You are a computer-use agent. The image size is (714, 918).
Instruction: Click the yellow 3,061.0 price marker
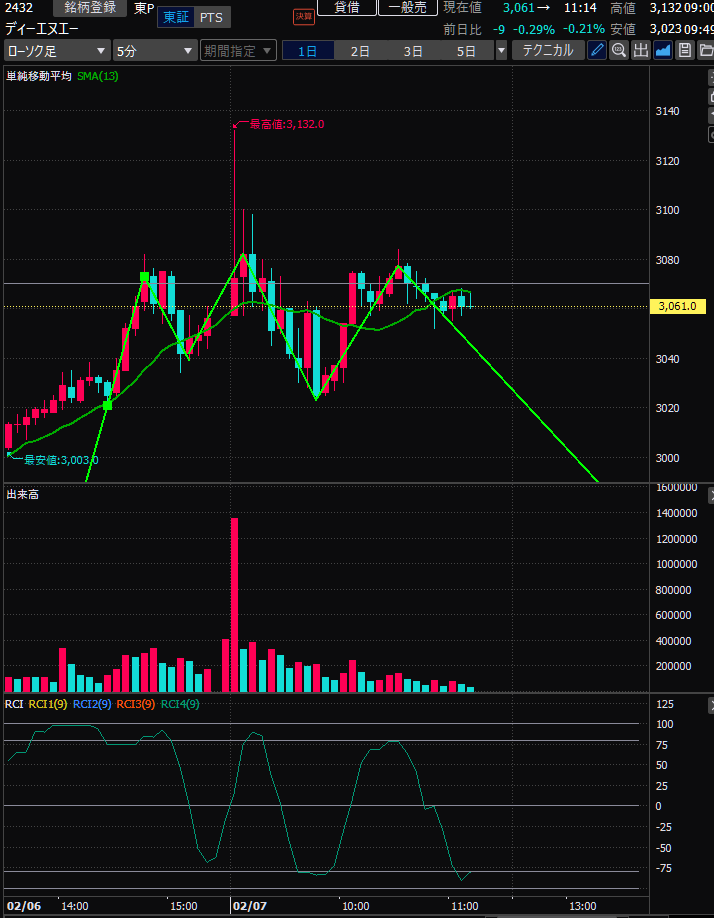click(x=676, y=306)
